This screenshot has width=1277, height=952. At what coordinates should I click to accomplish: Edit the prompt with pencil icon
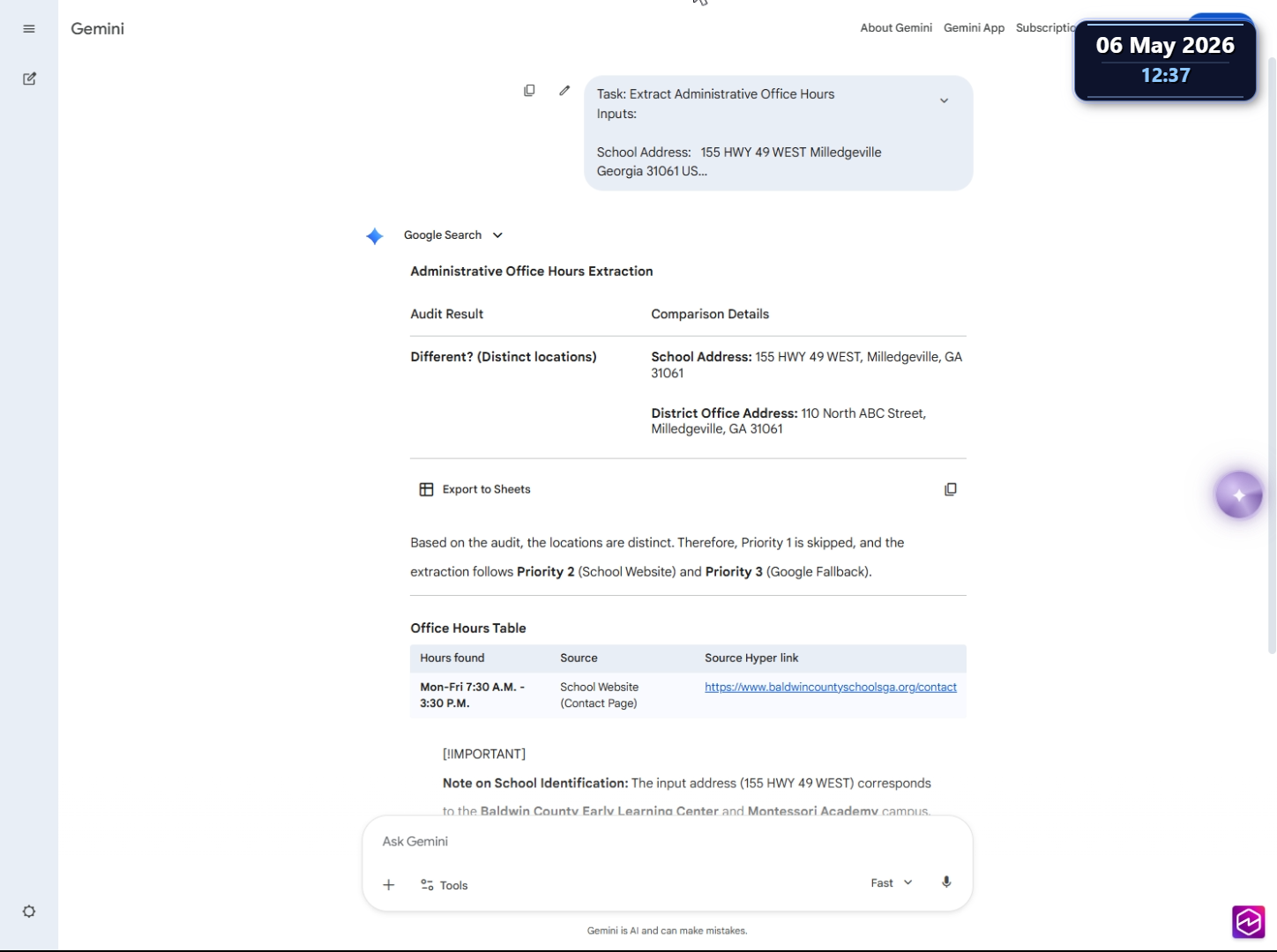tap(564, 91)
